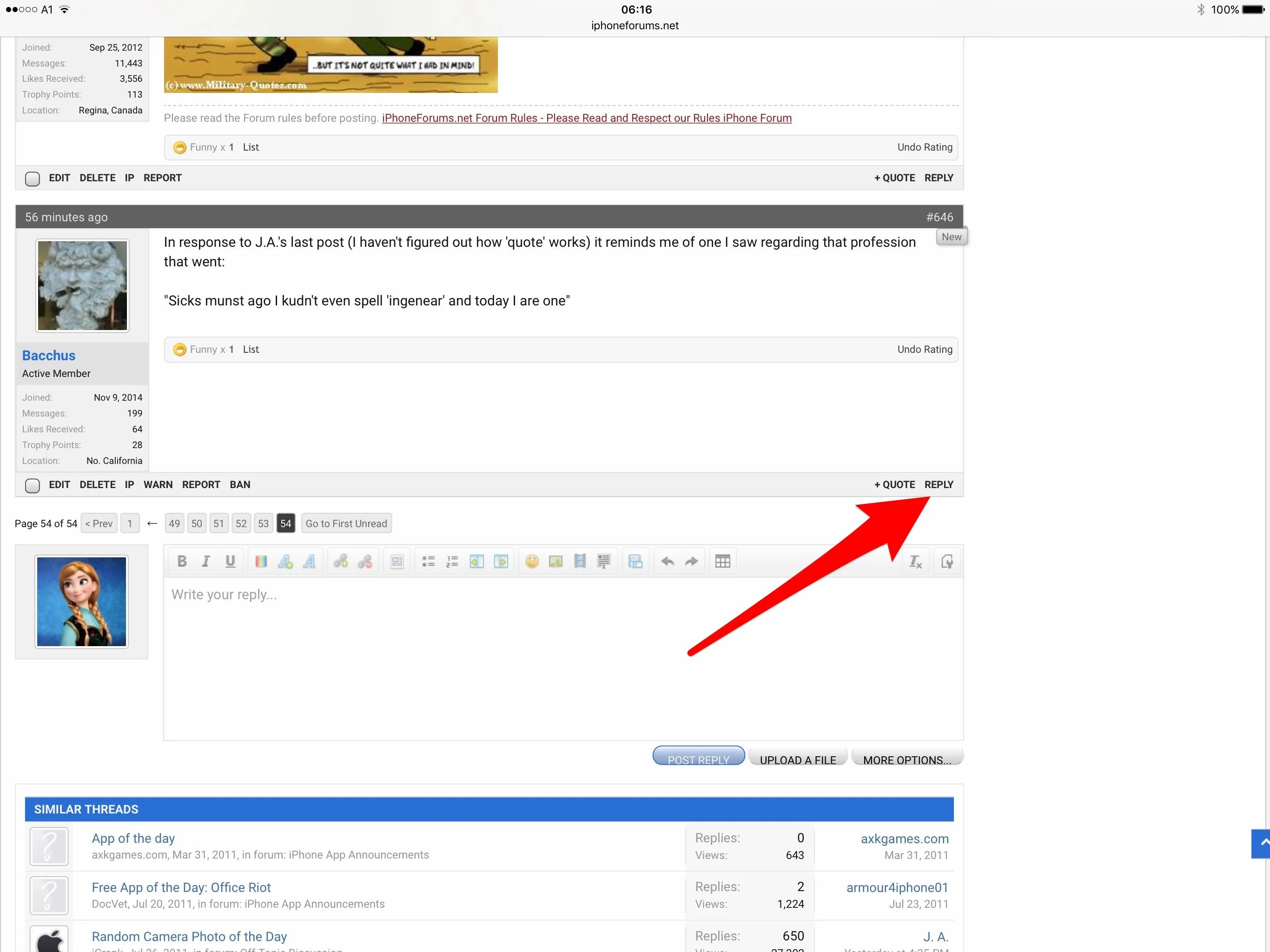Insert an image into reply
Image resolution: width=1270 pixels, height=952 pixels.
point(555,561)
